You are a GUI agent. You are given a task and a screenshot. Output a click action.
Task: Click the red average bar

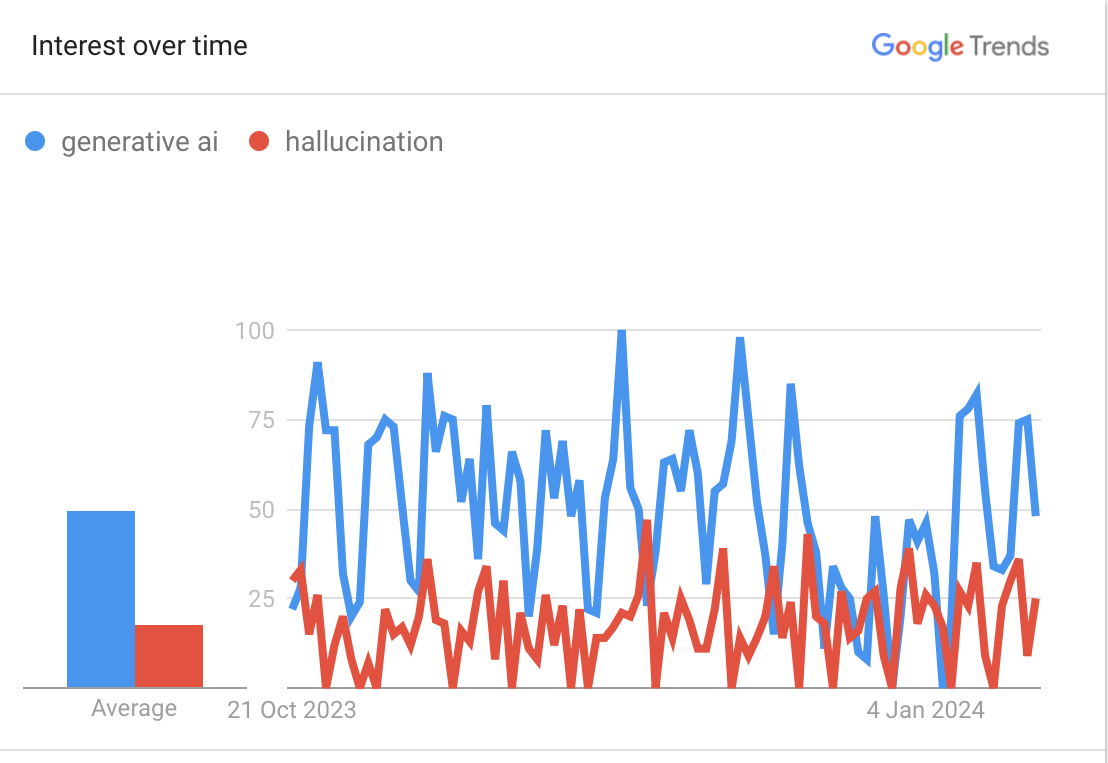pyautogui.click(x=169, y=656)
